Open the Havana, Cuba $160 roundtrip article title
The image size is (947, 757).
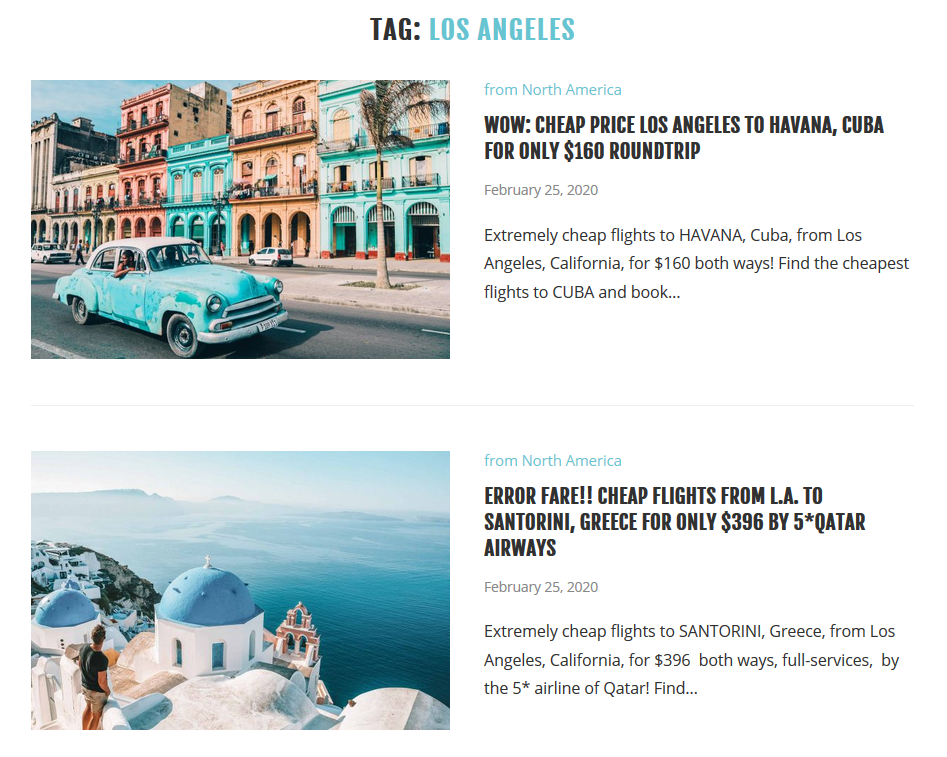tap(684, 138)
